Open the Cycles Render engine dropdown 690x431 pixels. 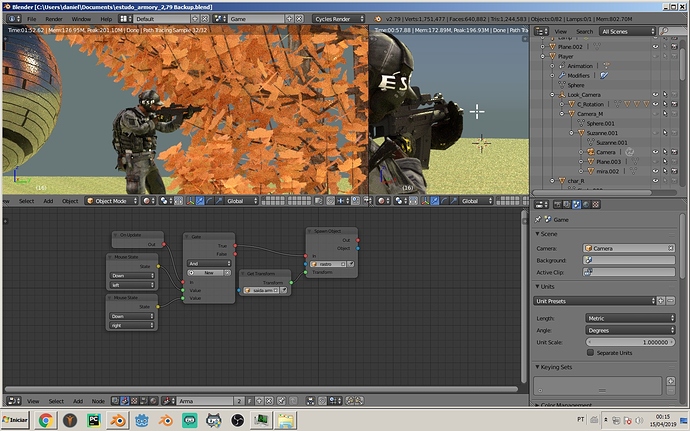pos(339,19)
